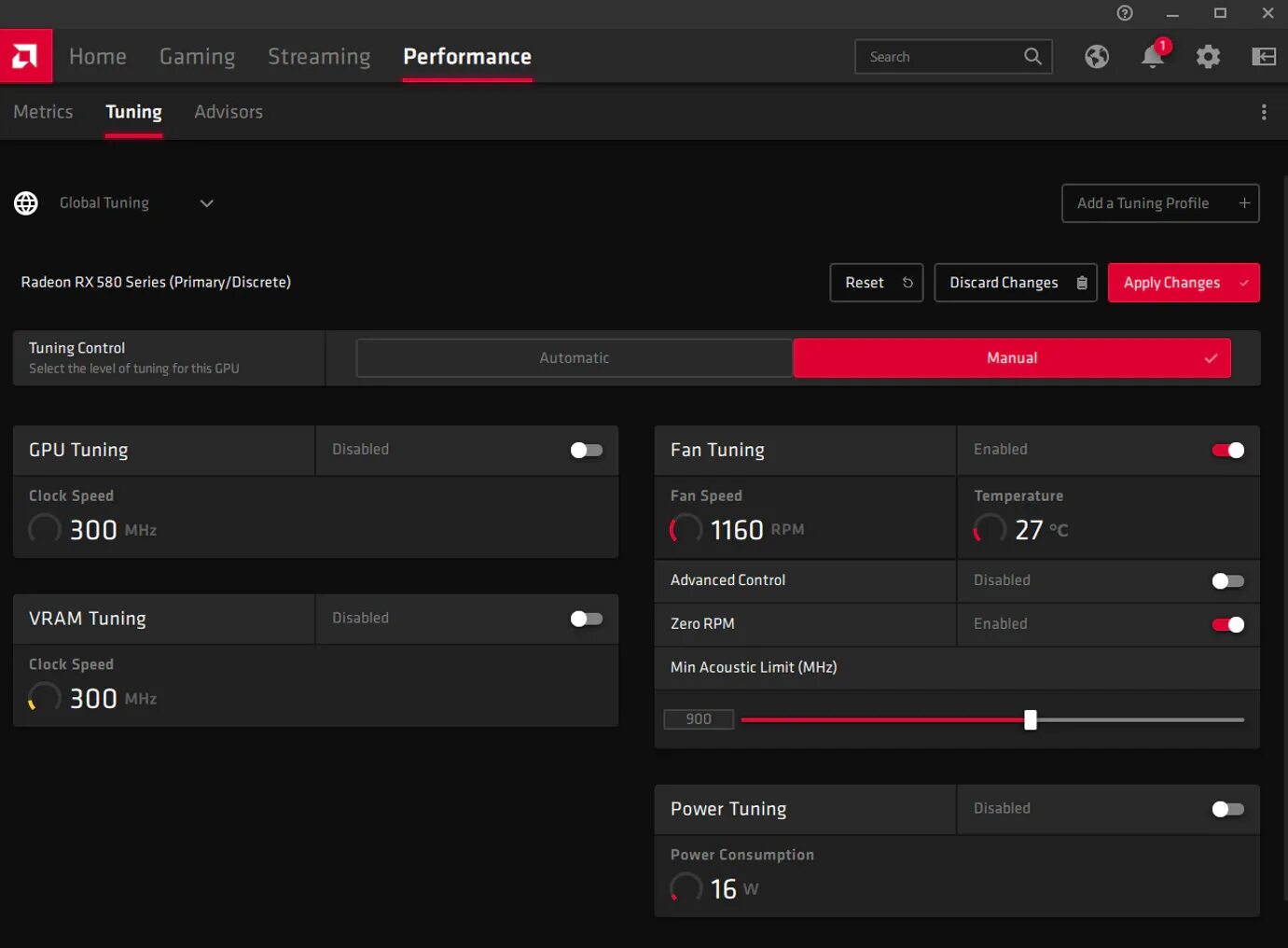Click the VRAM Tuning heading
Image resolution: width=1288 pixels, height=948 pixels.
88,619
